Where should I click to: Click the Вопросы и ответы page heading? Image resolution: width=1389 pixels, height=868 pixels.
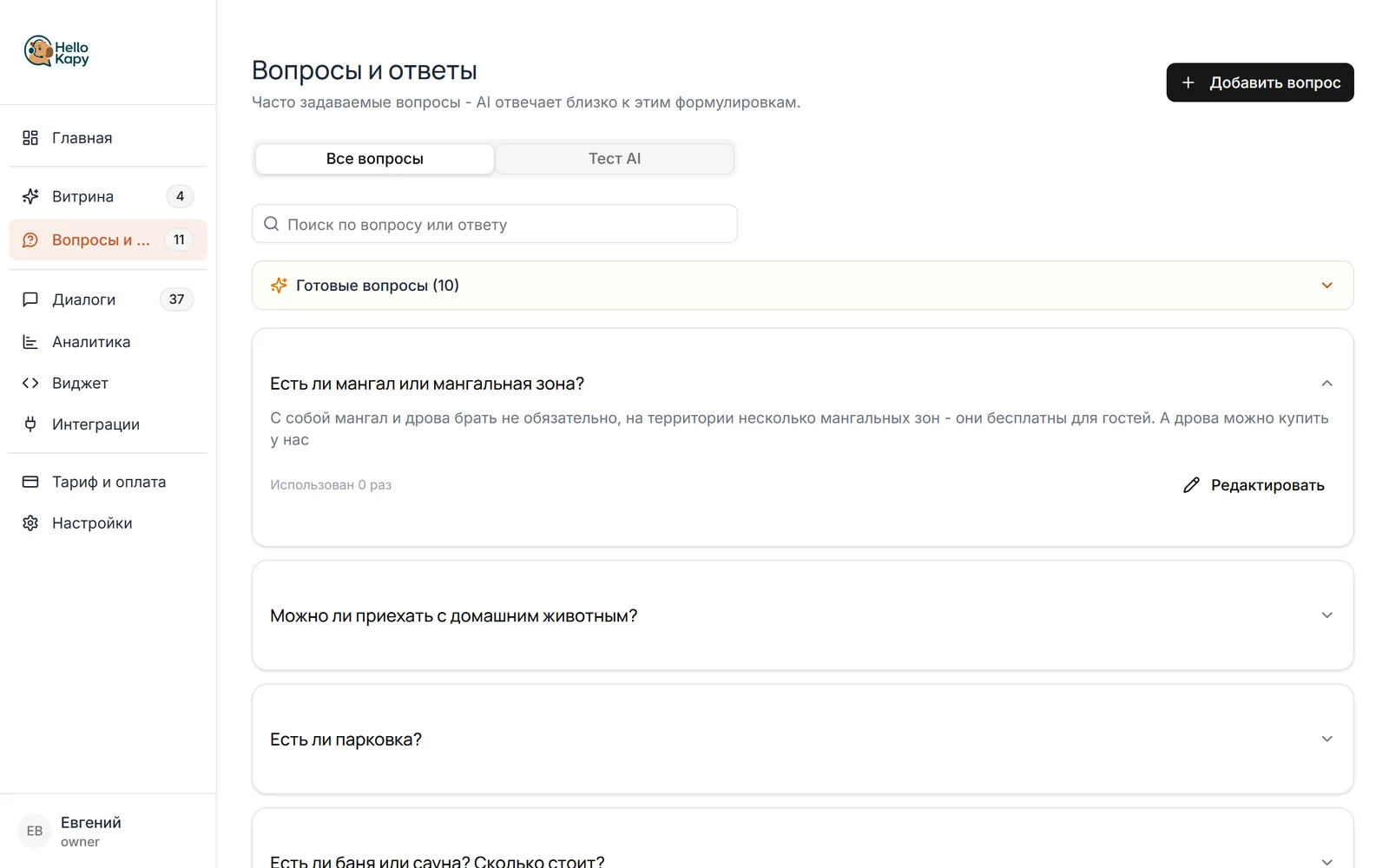(365, 70)
